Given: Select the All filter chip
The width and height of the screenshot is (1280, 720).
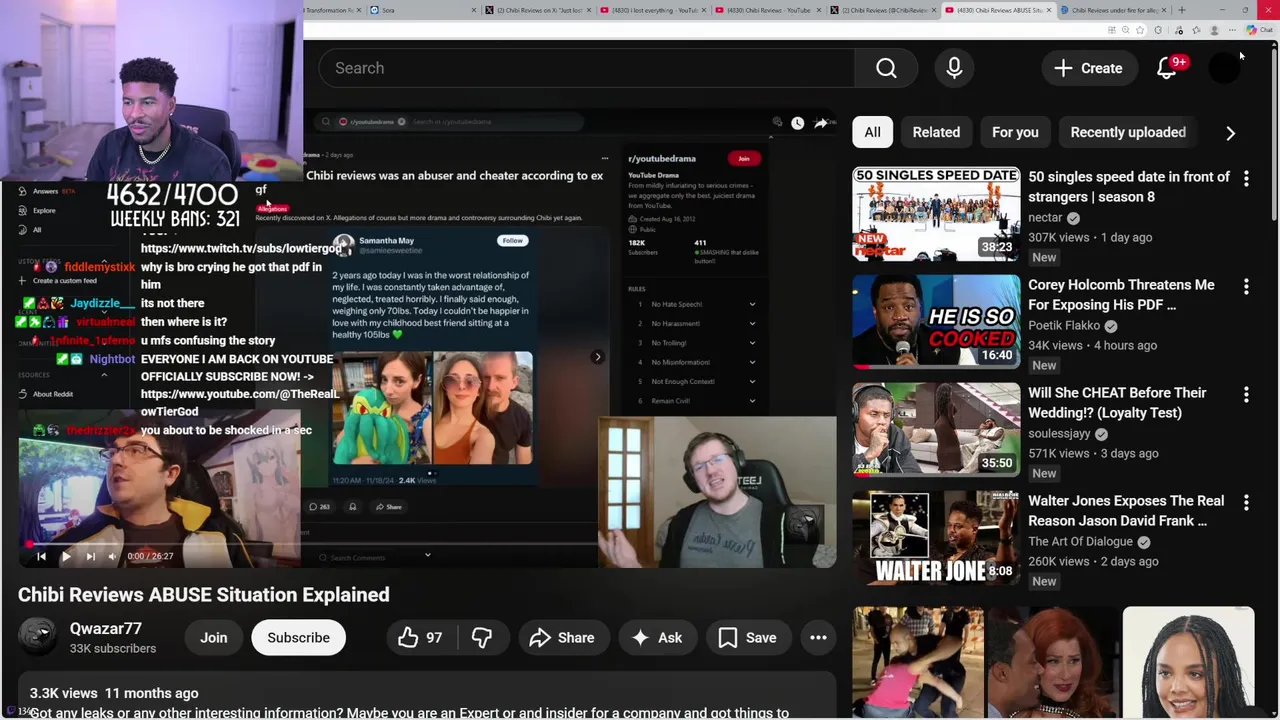Looking at the screenshot, I should [x=872, y=132].
